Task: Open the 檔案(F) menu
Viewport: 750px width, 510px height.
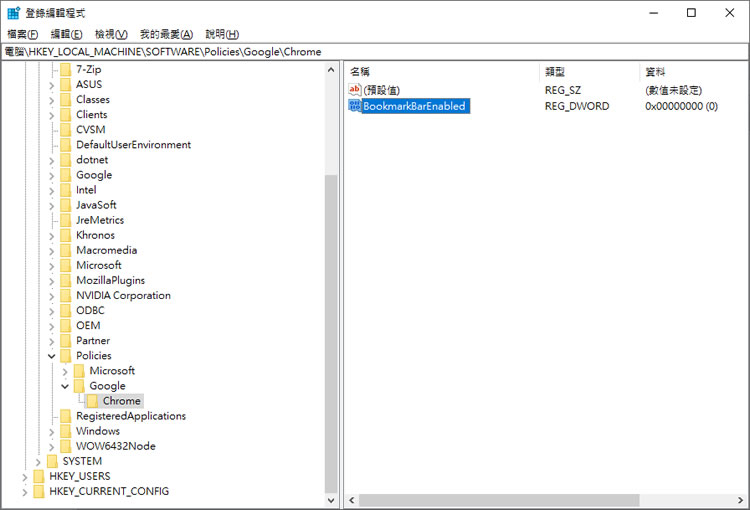Action: click(x=22, y=34)
